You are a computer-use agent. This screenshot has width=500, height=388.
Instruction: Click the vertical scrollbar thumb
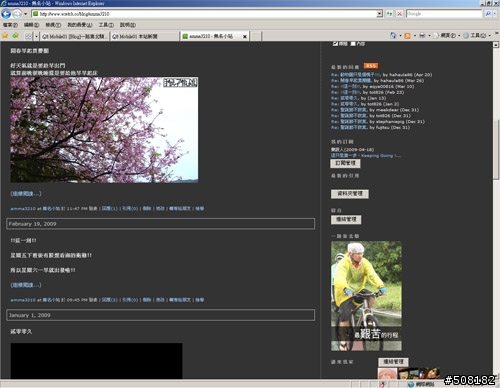[x=496, y=150]
